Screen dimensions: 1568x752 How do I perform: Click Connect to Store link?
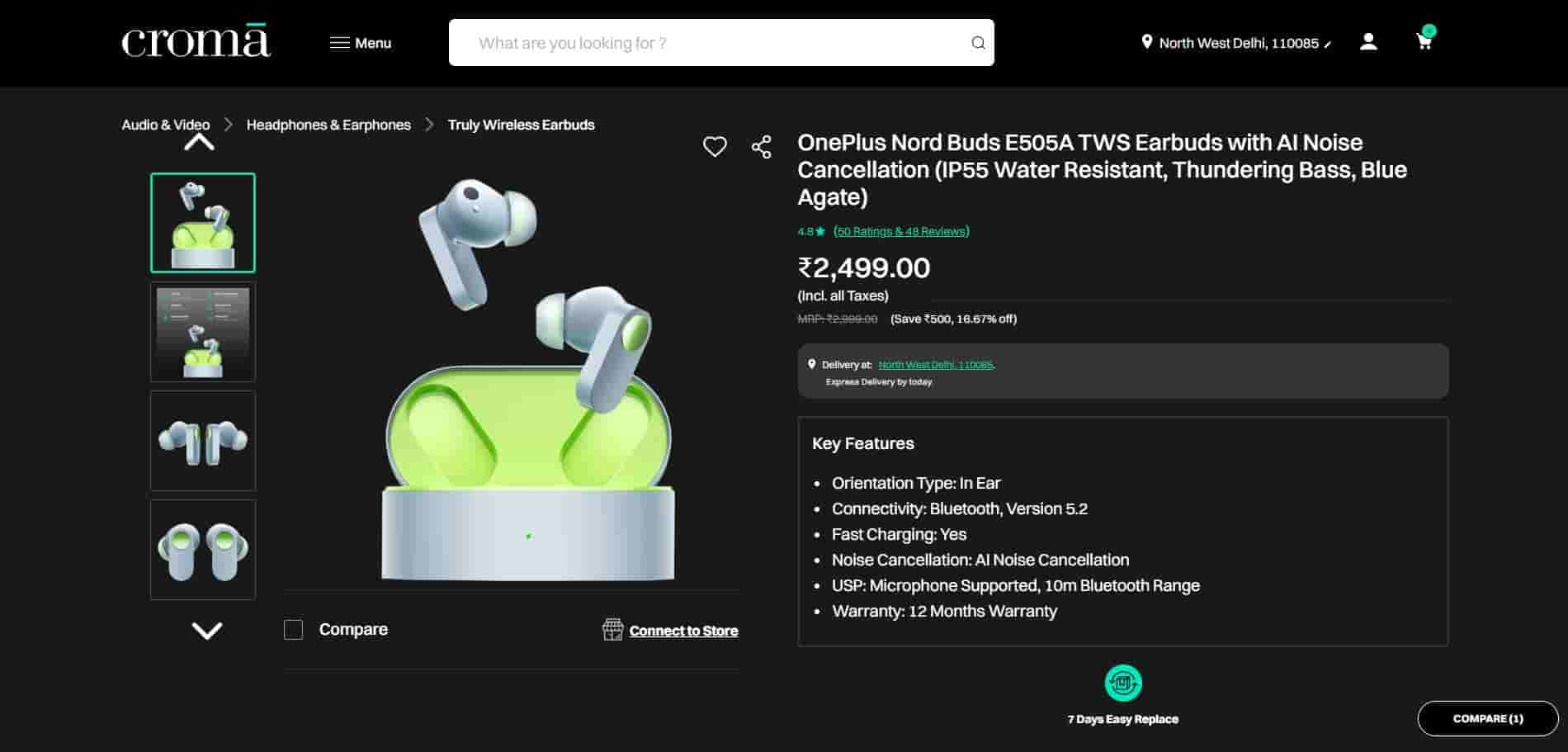click(682, 631)
